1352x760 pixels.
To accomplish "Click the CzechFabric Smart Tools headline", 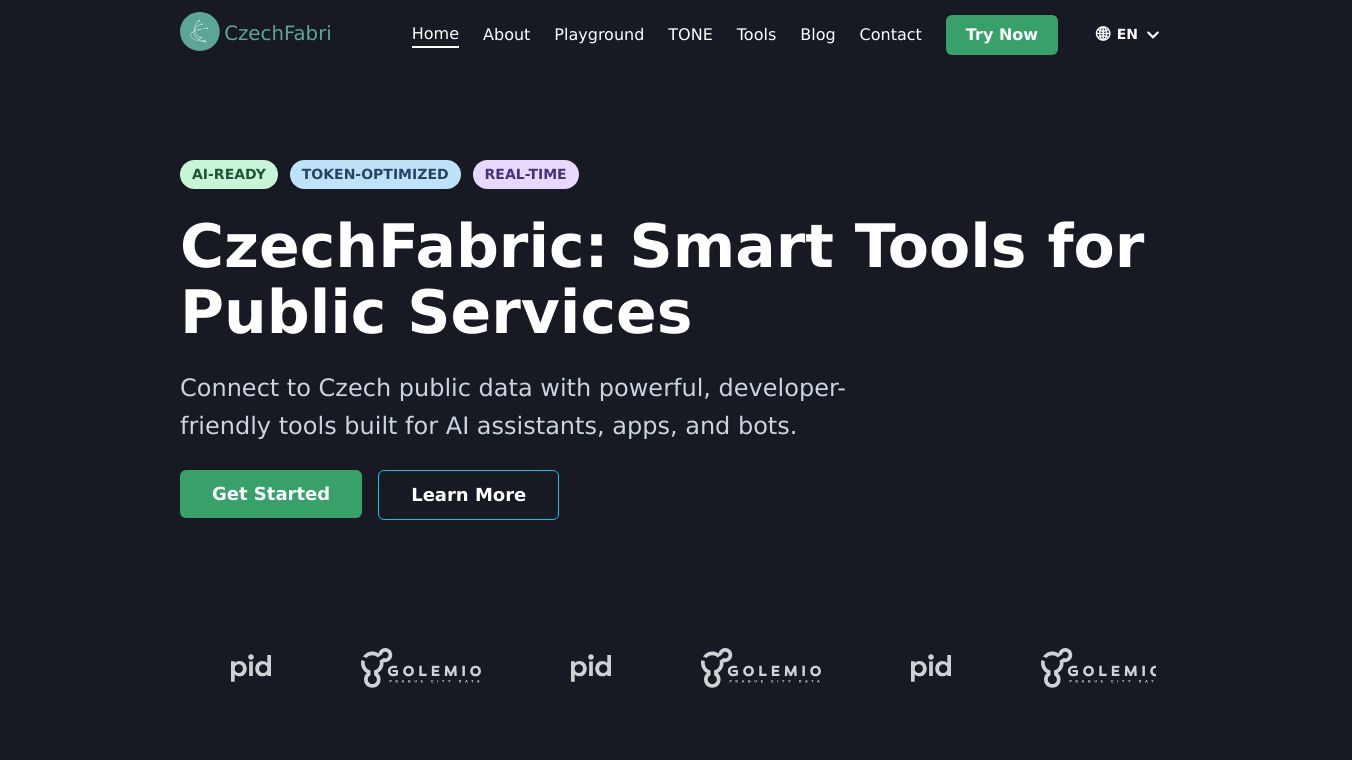I will click(x=662, y=278).
